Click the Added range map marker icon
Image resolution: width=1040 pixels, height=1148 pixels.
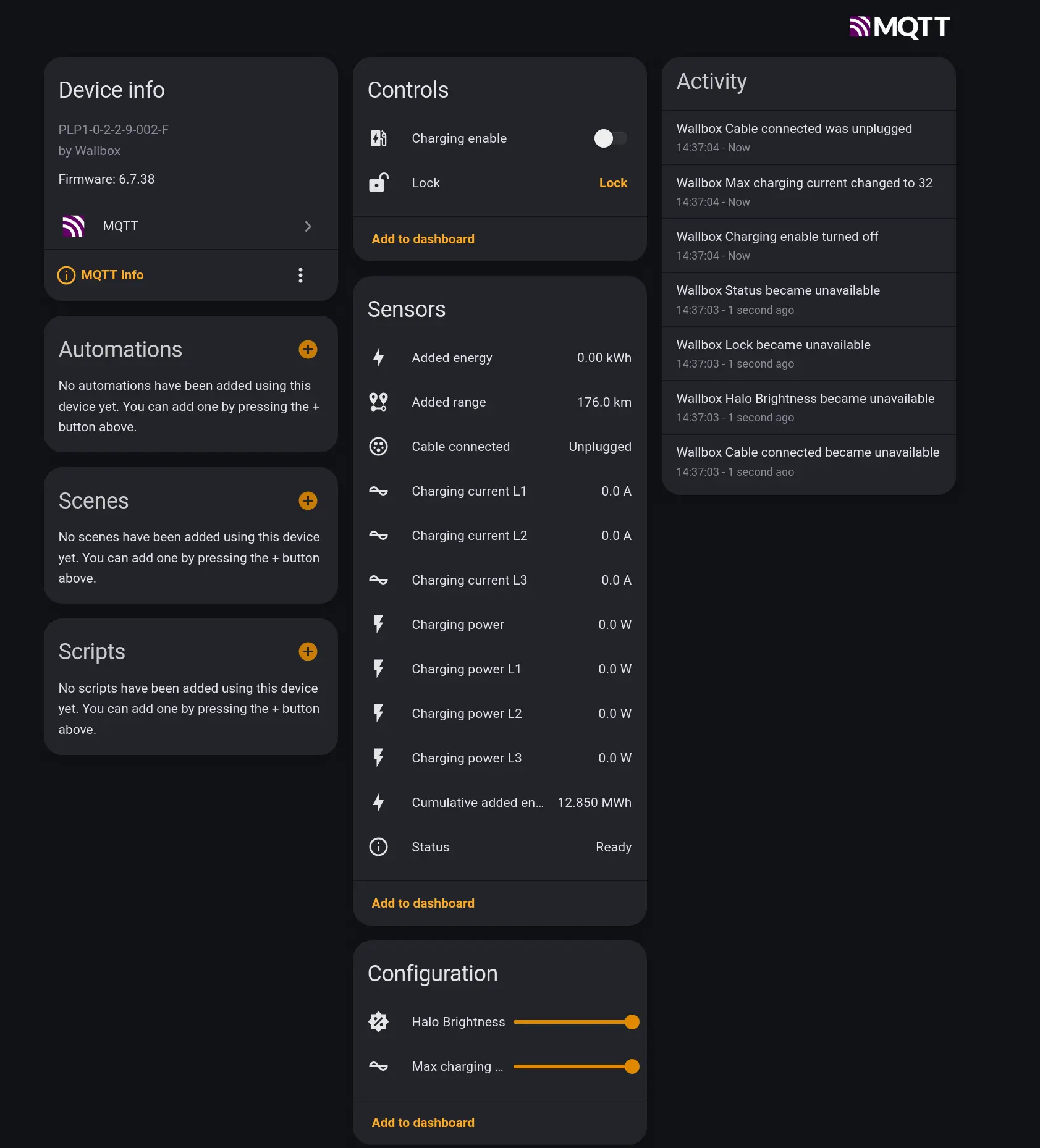click(x=378, y=402)
